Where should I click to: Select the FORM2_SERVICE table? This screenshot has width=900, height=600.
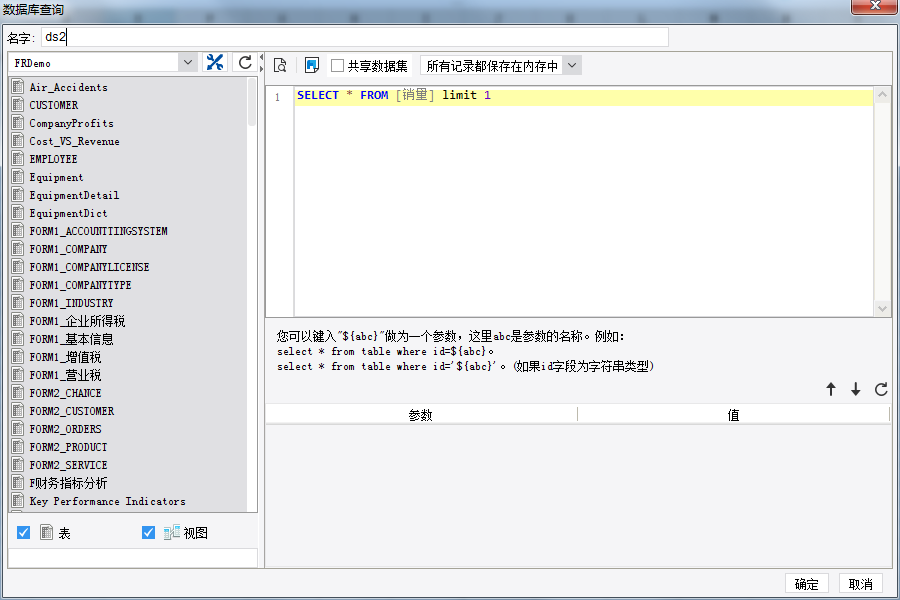[x=68, y=464]
